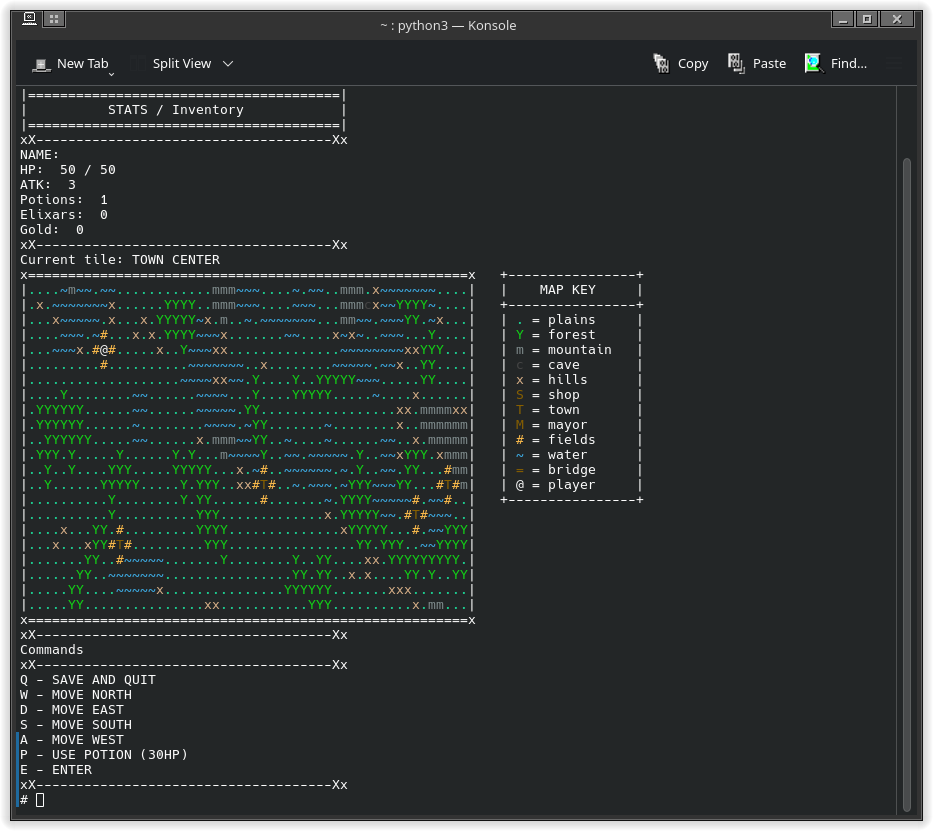Open a new terminal with New Tab
The image size is (933, 831).
tap(71, 64)
